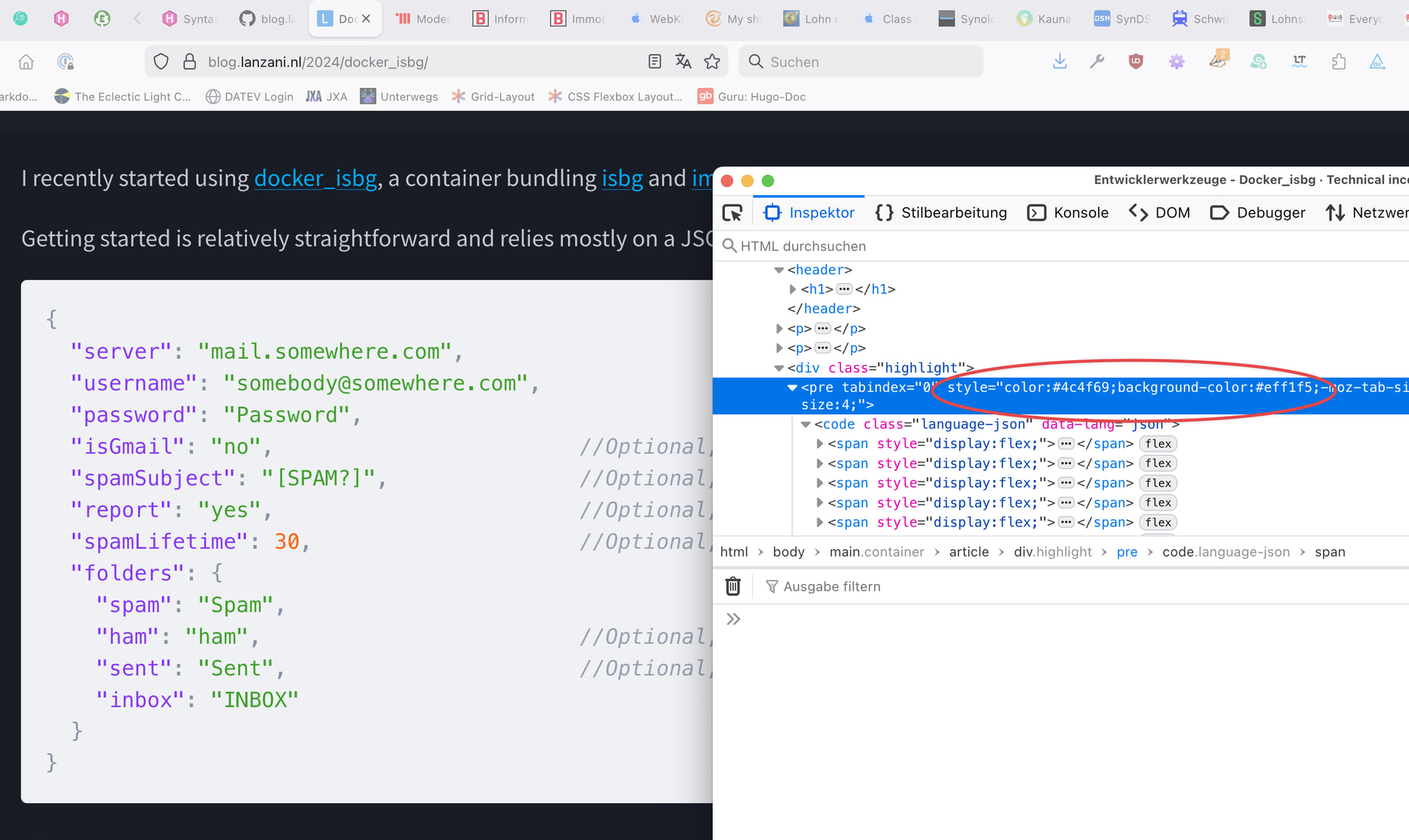Collapse the div class highlight node
Viewport: 1409px width, 840px height.
click(779, 368)
